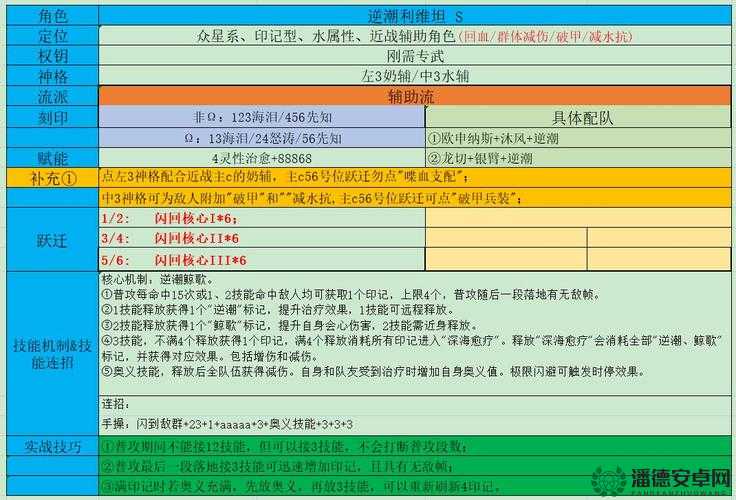Click the '权钥' row label
Viewport: 736px width, 500px height.
point(53,56)
